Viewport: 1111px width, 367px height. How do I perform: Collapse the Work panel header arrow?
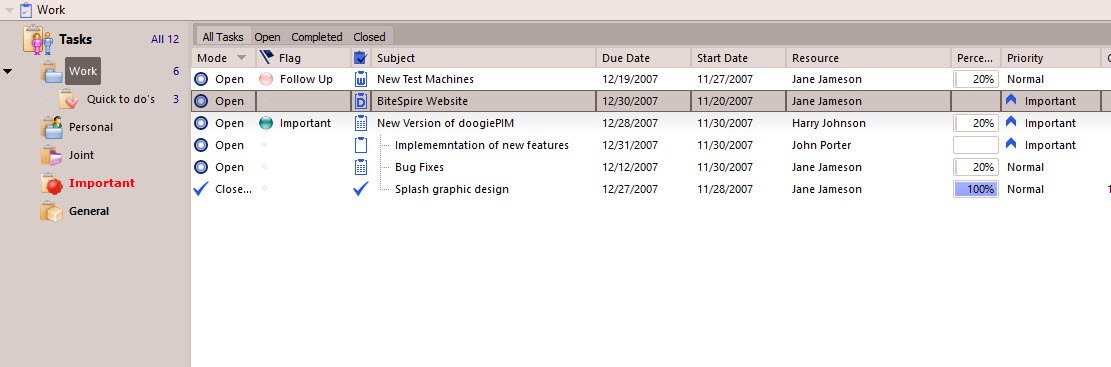coord(9,10)
